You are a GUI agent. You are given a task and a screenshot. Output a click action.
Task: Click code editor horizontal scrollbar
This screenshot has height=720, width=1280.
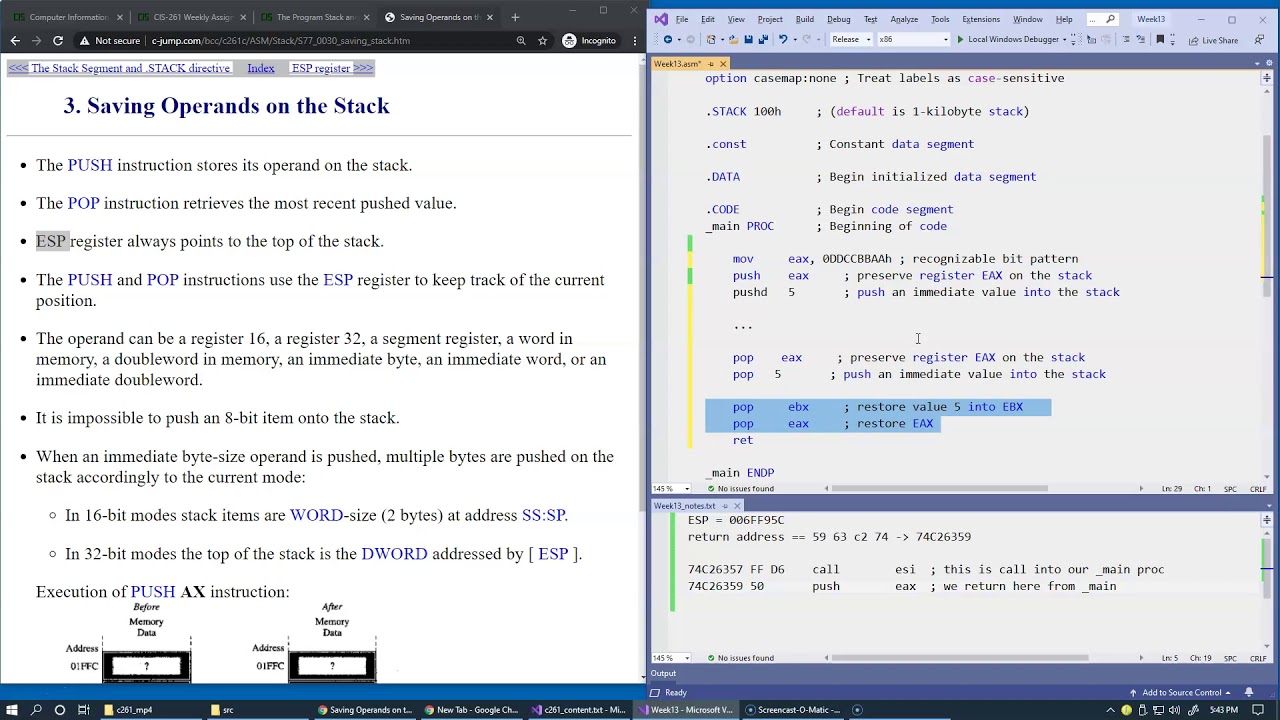[940, 489]
